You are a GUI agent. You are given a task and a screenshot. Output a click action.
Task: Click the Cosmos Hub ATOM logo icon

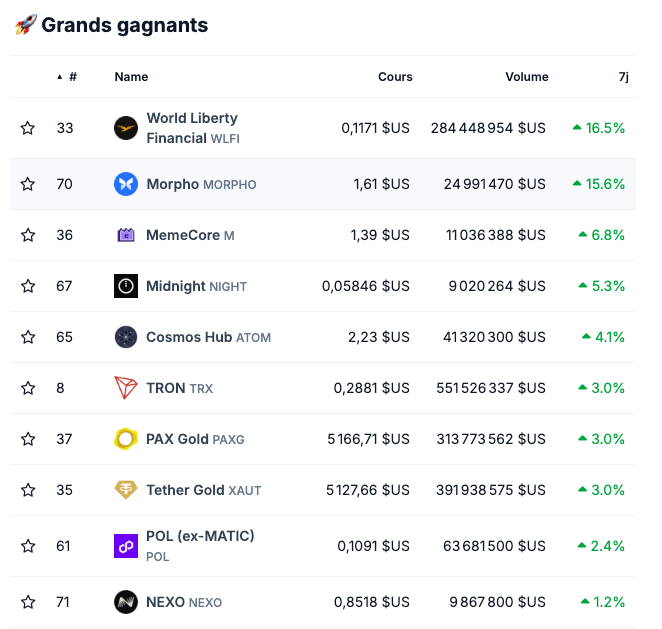coord(126,337)
